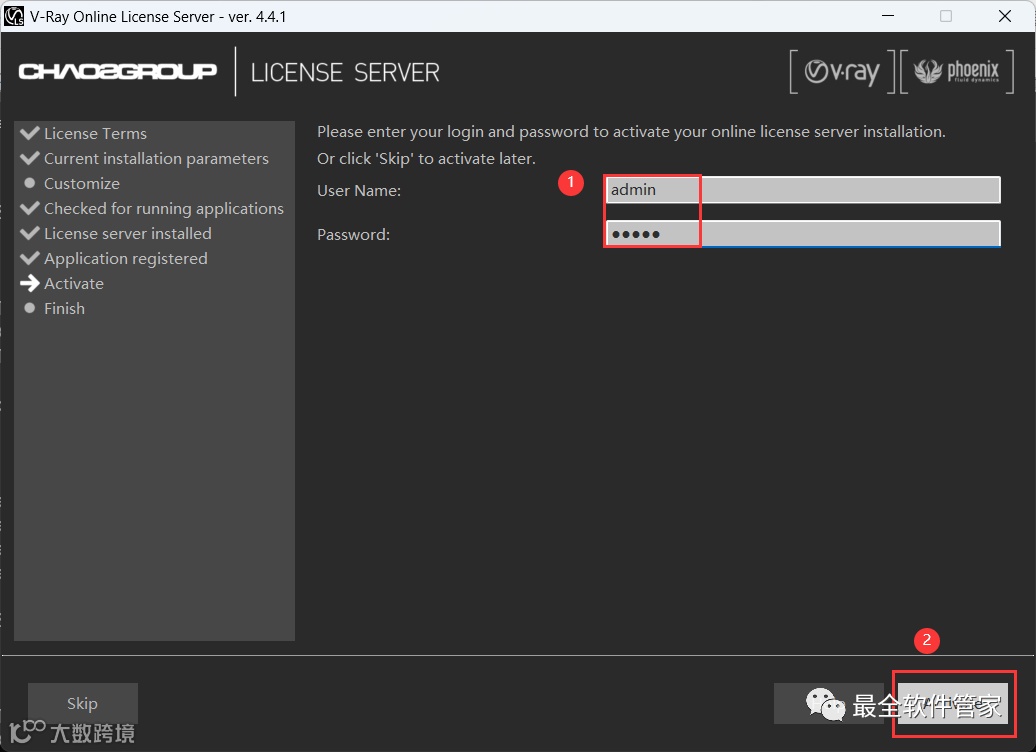Click the checkmark beside Current installation parameters

pos(30,158)
